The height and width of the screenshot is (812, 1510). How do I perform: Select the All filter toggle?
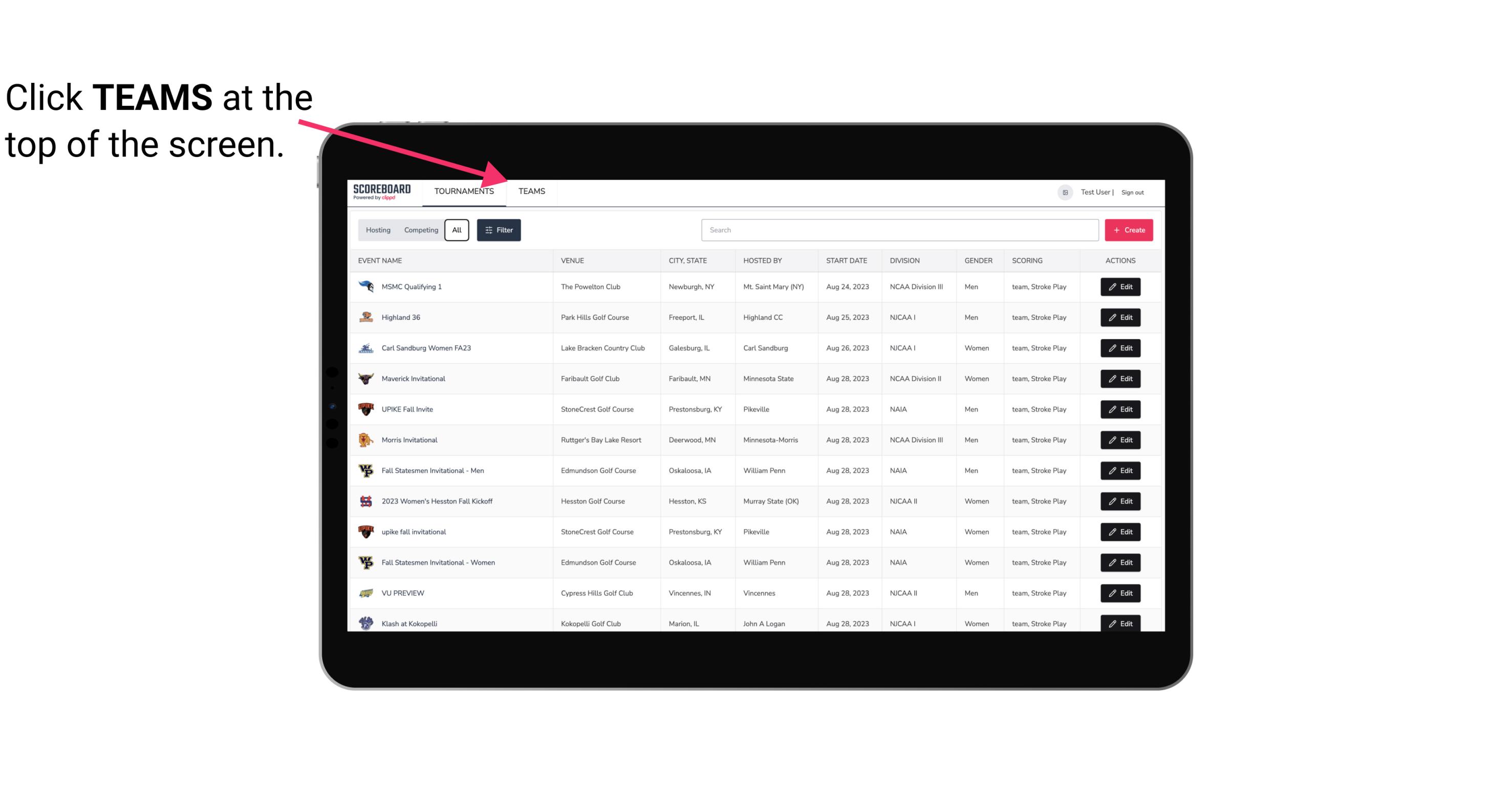coord(456,229)
